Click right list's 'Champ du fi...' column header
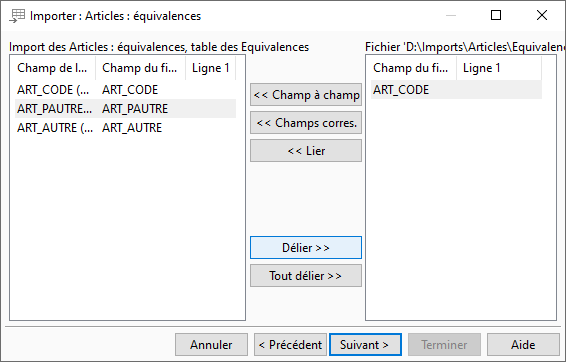Viewport: 566px width, 362px height. pyautogui.click(x=413, y=68)
